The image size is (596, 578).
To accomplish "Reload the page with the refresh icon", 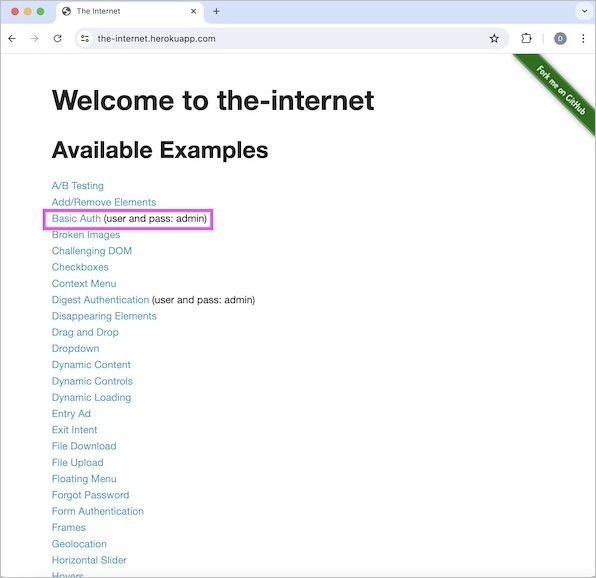I will pos(57,38).
